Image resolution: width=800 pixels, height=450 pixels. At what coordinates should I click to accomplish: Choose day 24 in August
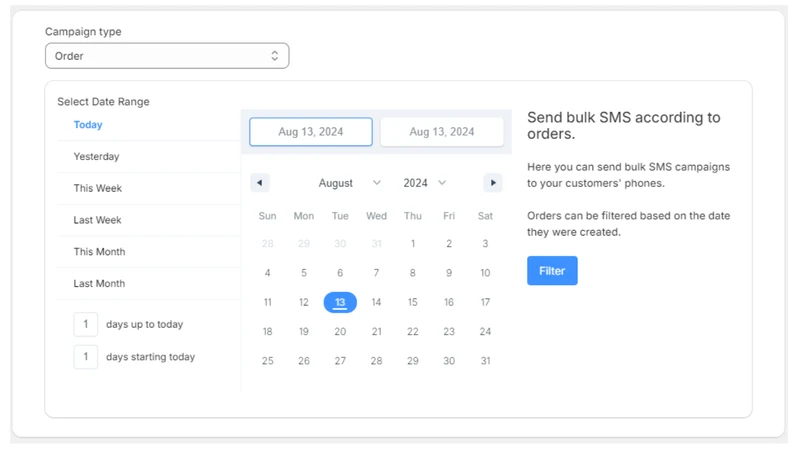coord(485,332)
